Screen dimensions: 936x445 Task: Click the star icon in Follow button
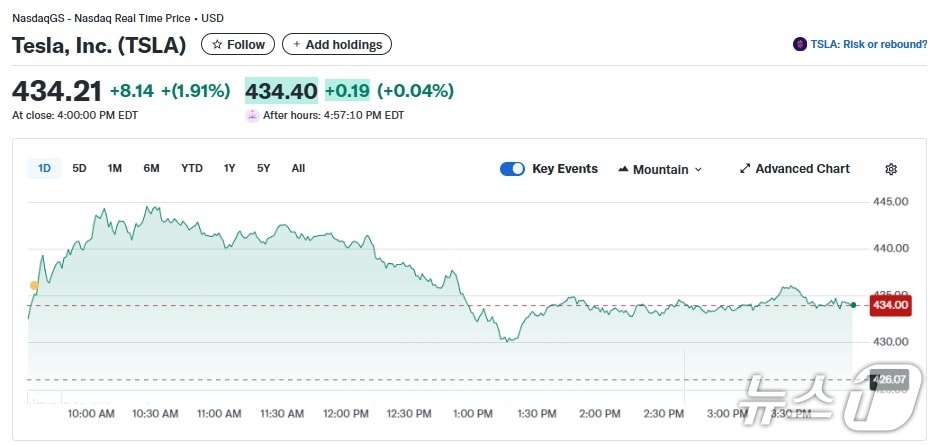coord(217,44)
